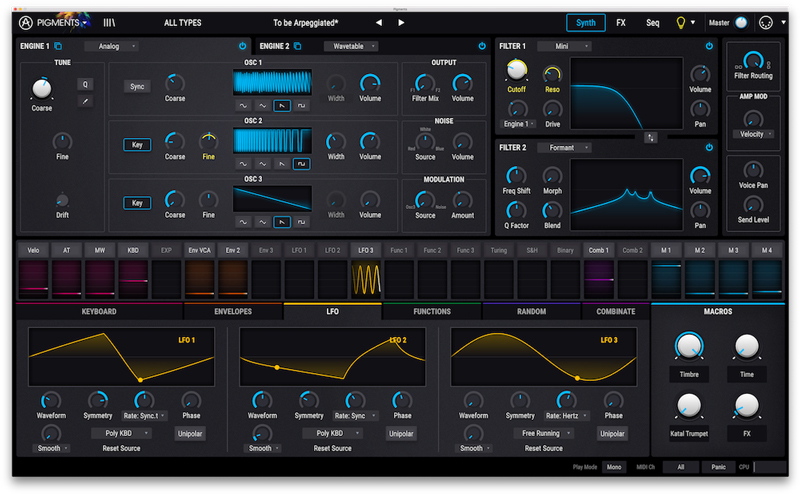Select sine waveform for OSC 3
Viewport: 800px width, 494px height.
tap(243, 222)
